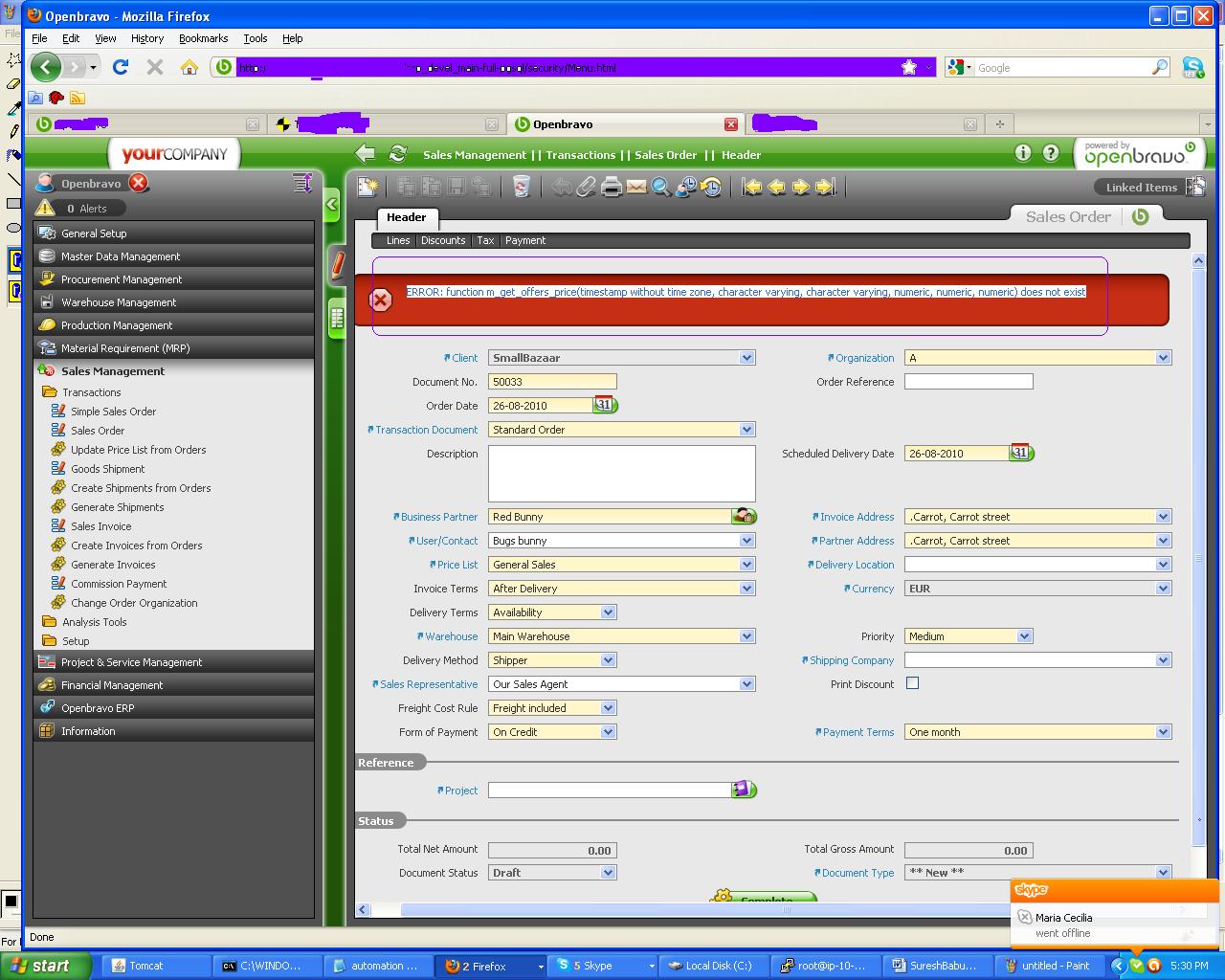
Task: Follow the Warehouse label link
Action: [452, 636]
